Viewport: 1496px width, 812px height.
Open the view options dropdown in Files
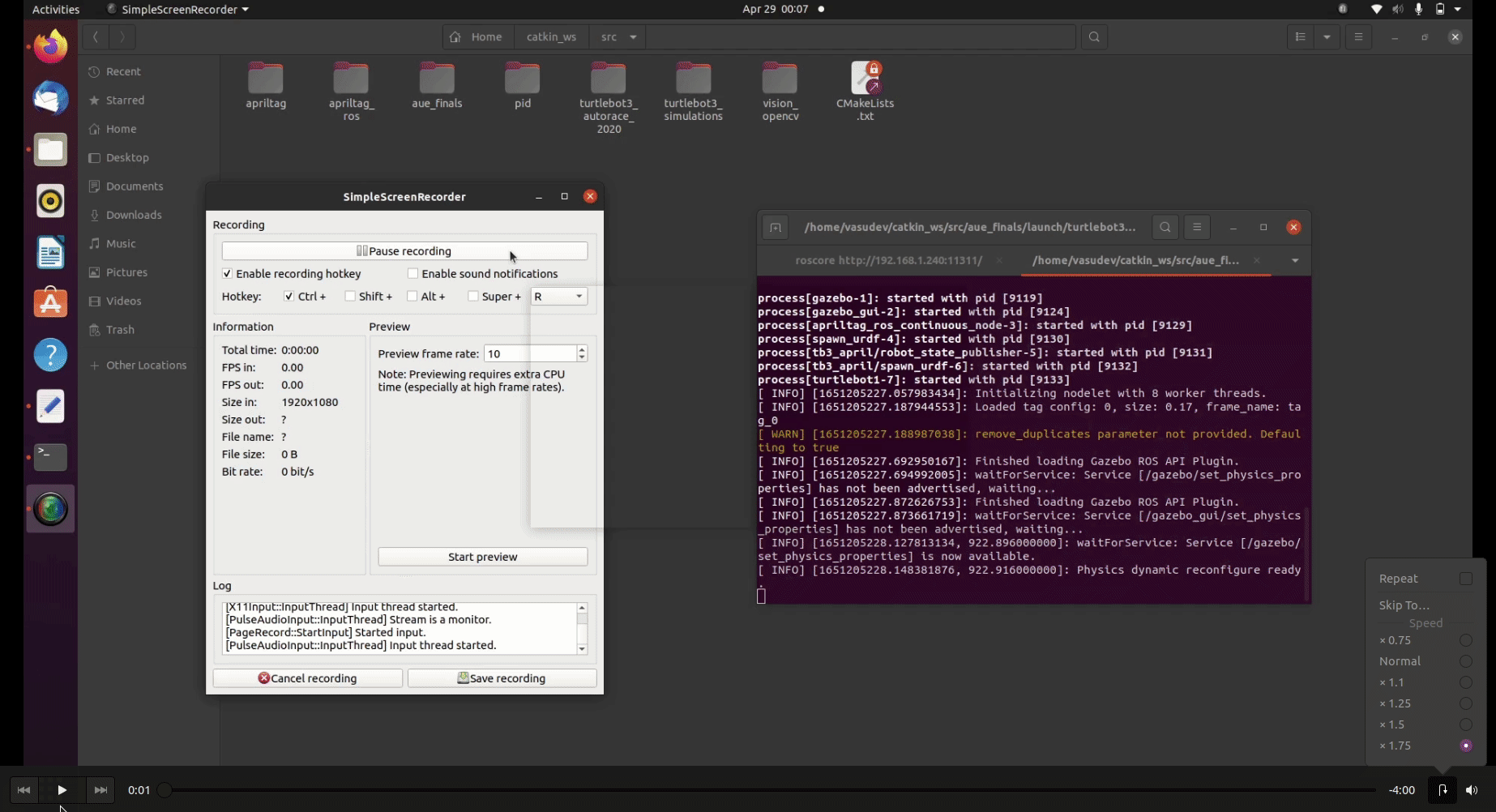click(x=1327, y=36)
